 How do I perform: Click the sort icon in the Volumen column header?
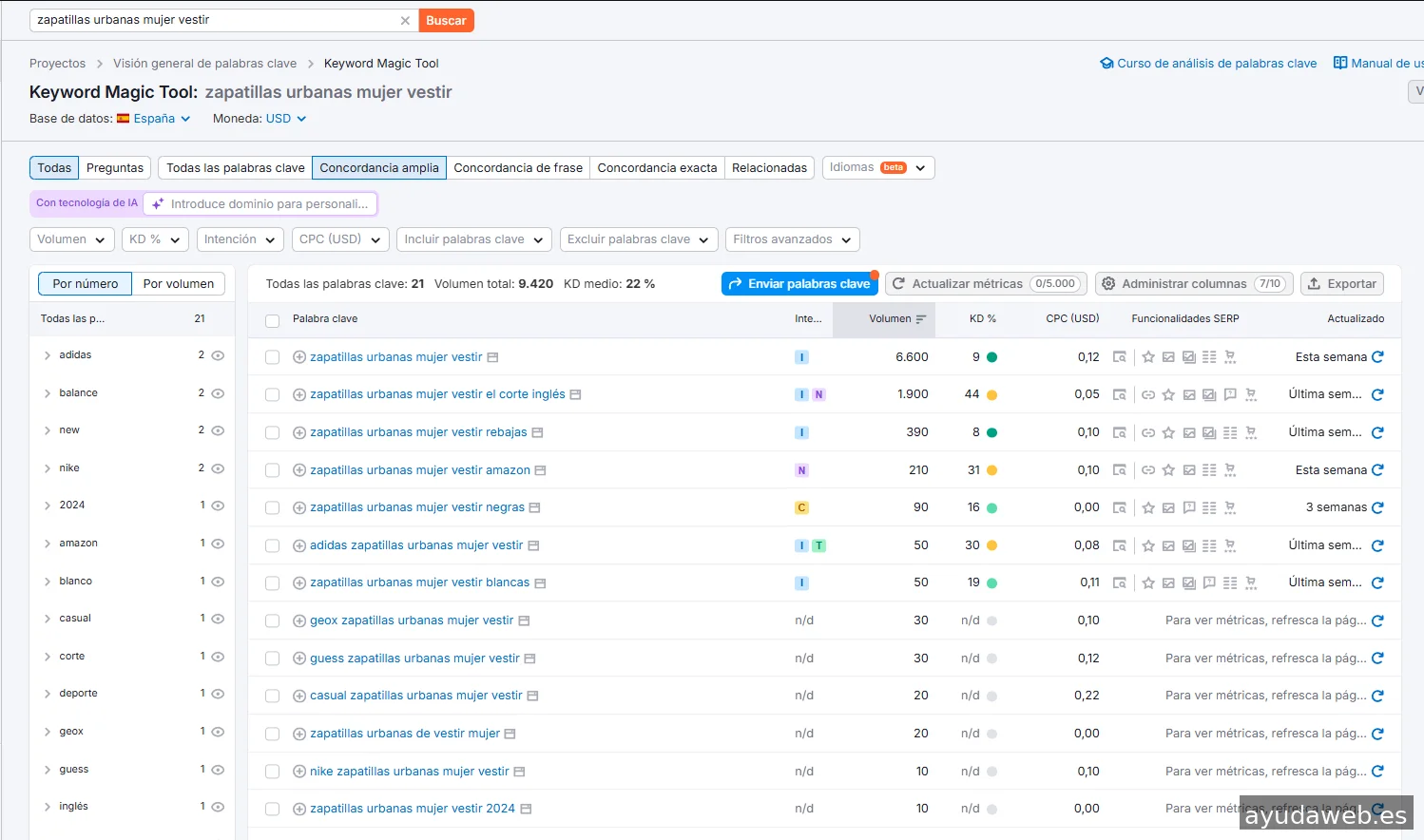pyautogui.click(x=921, y=319)
